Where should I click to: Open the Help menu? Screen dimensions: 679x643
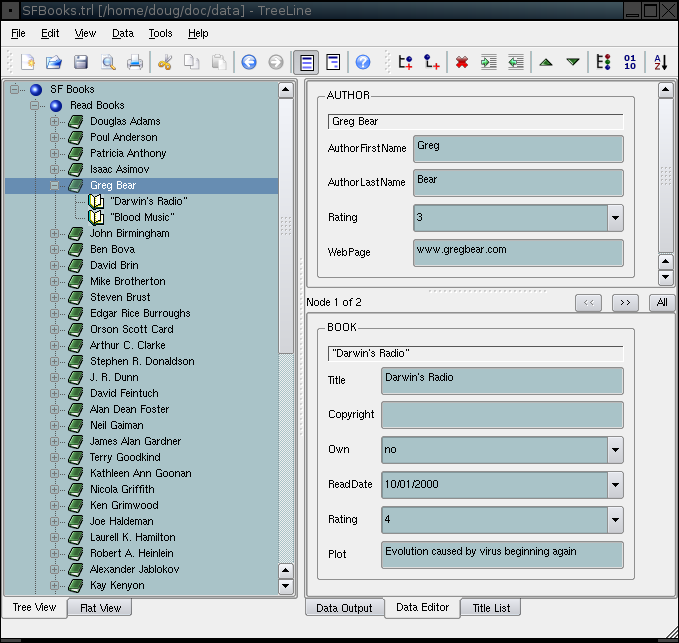point(198,33)
